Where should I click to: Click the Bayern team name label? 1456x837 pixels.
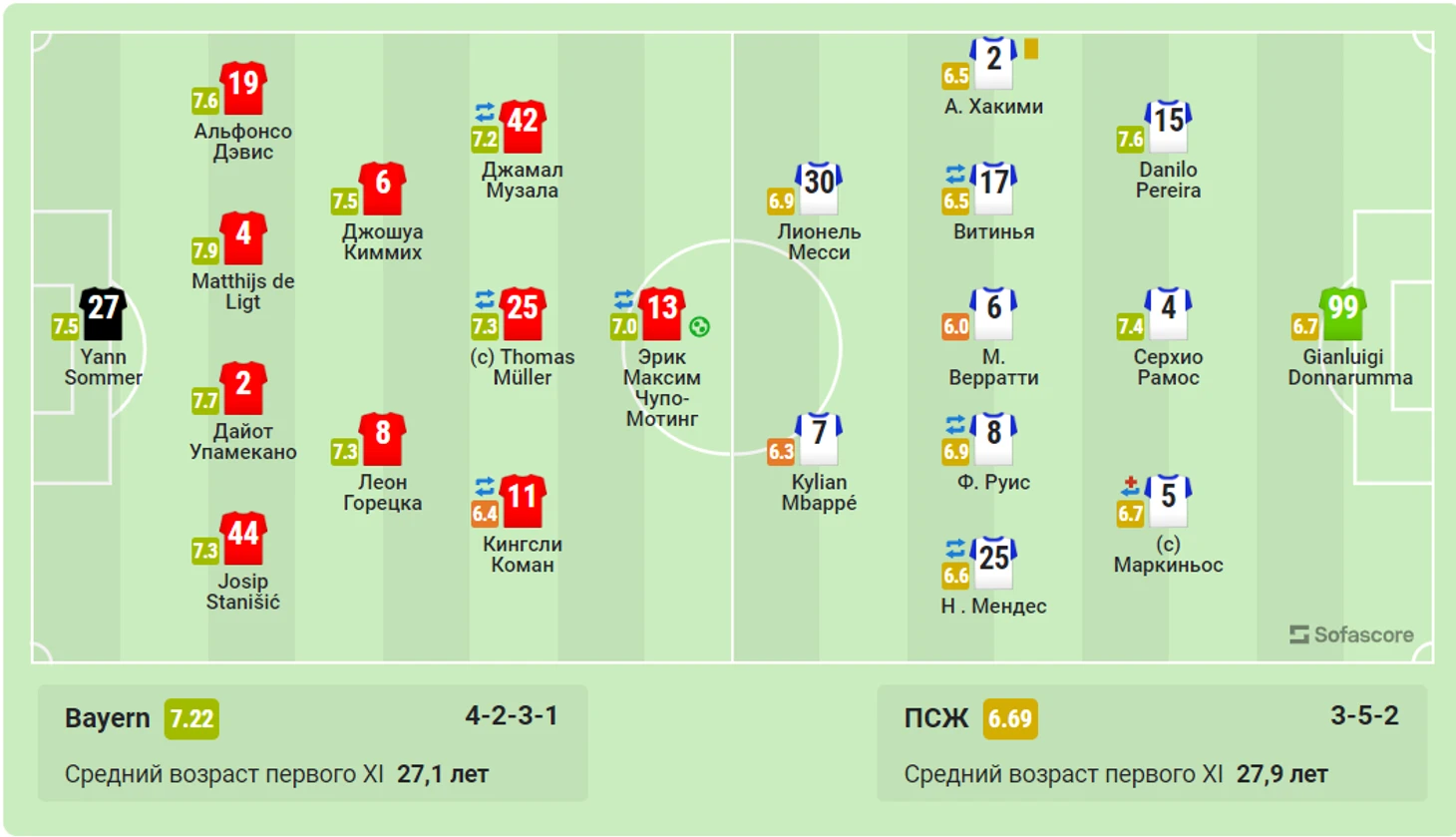pyautogui.click(x=107, y=718)
